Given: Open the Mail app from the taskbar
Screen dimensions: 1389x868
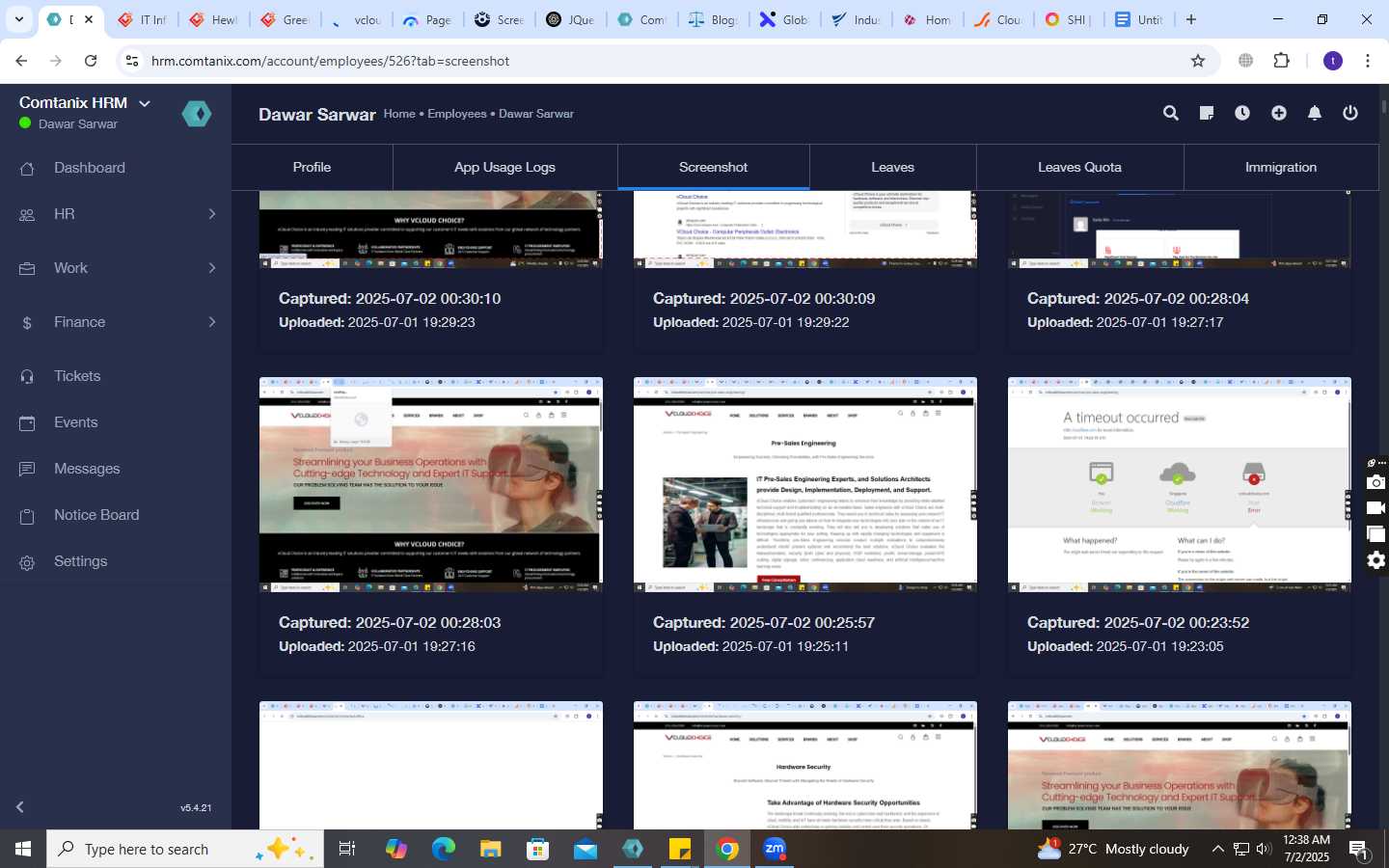Looking at the screenshot, I should 586,849.
